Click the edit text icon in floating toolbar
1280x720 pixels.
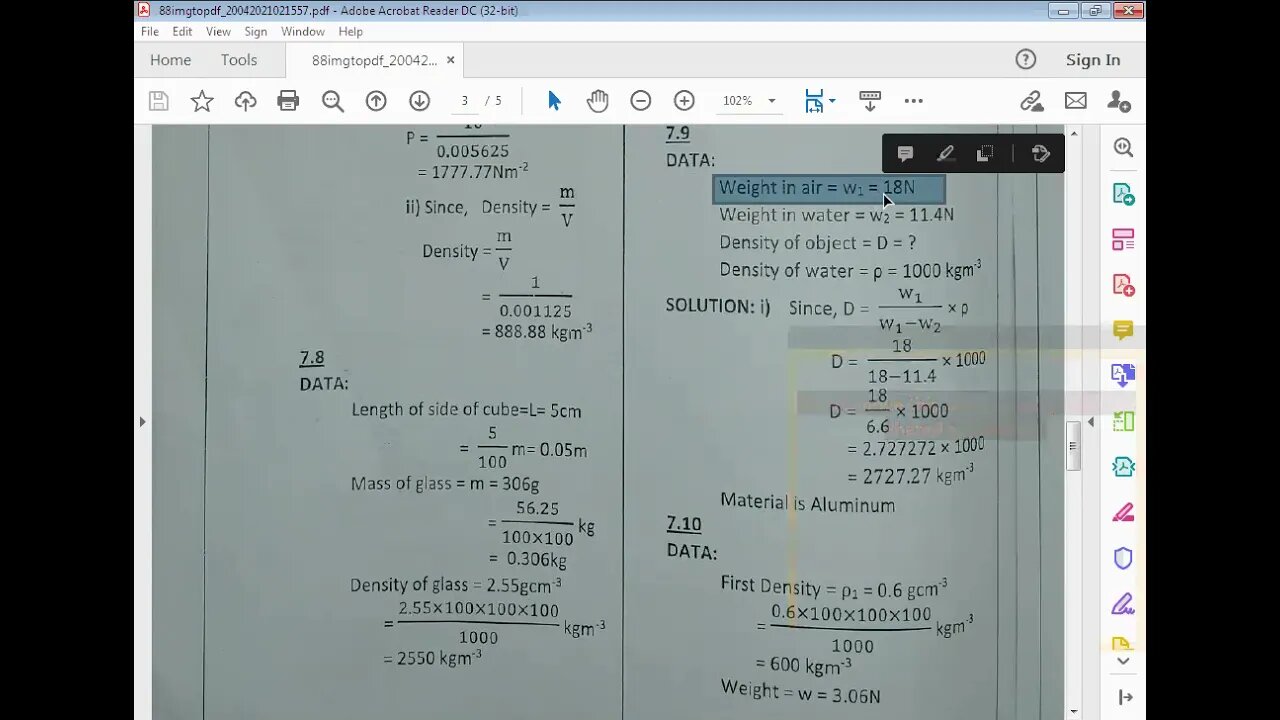pyautogui.click(x=1040, y=153)
